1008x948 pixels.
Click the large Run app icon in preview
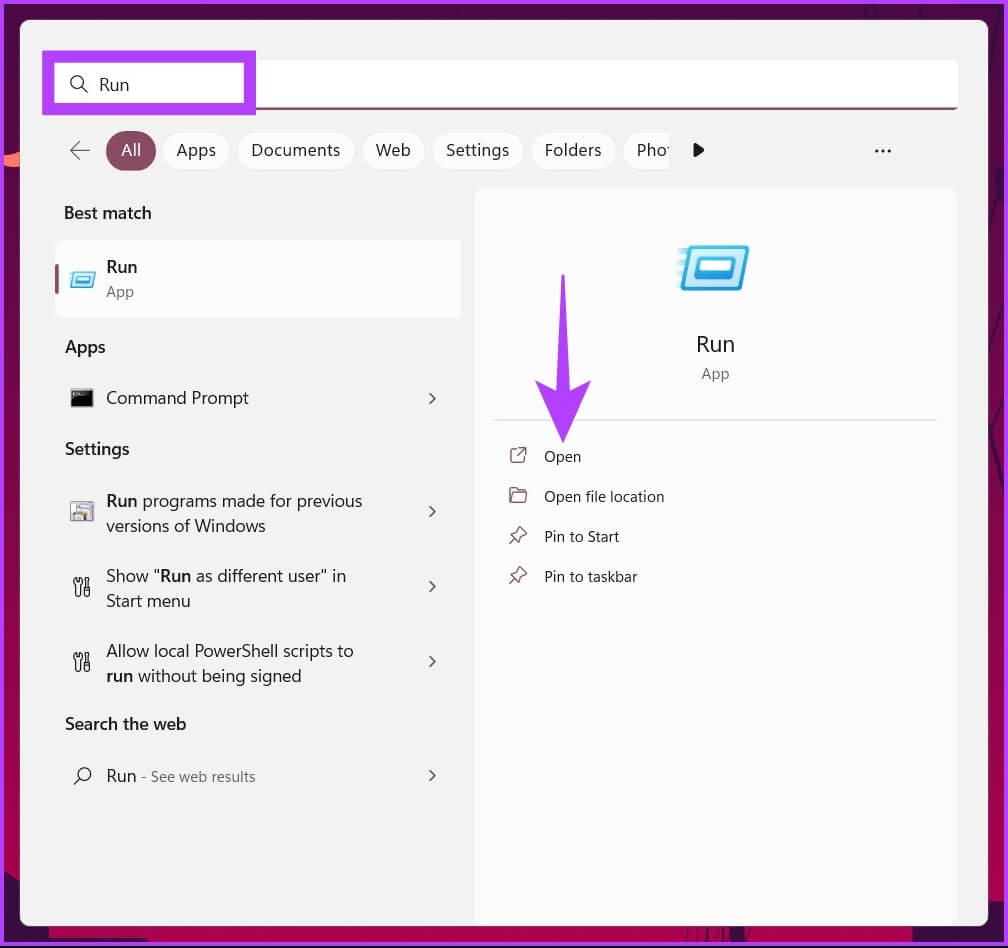click(714, 268)
